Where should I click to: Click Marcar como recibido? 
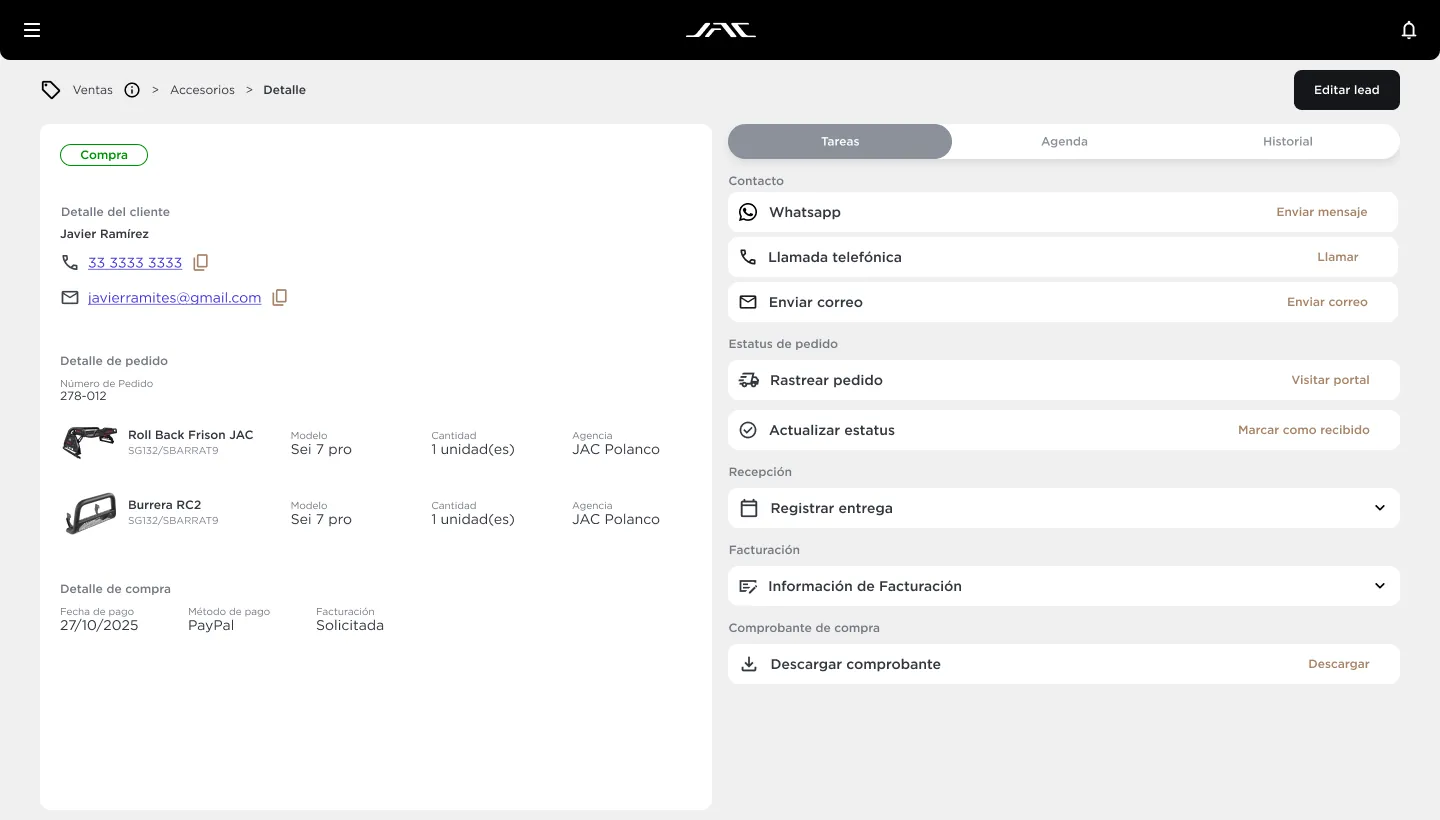[x=1304, y=430]
